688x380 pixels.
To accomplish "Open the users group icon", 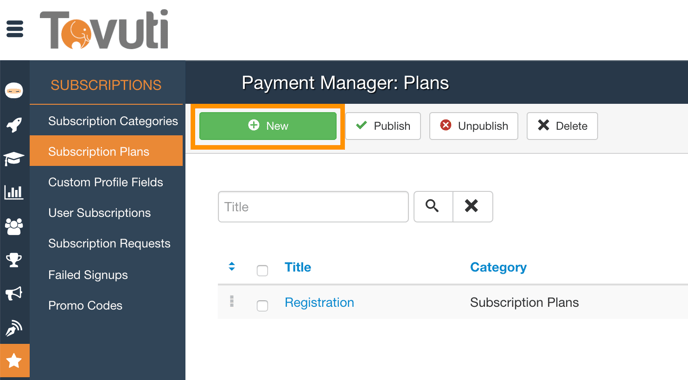I will pyautogui.click(x=14, y=226).
